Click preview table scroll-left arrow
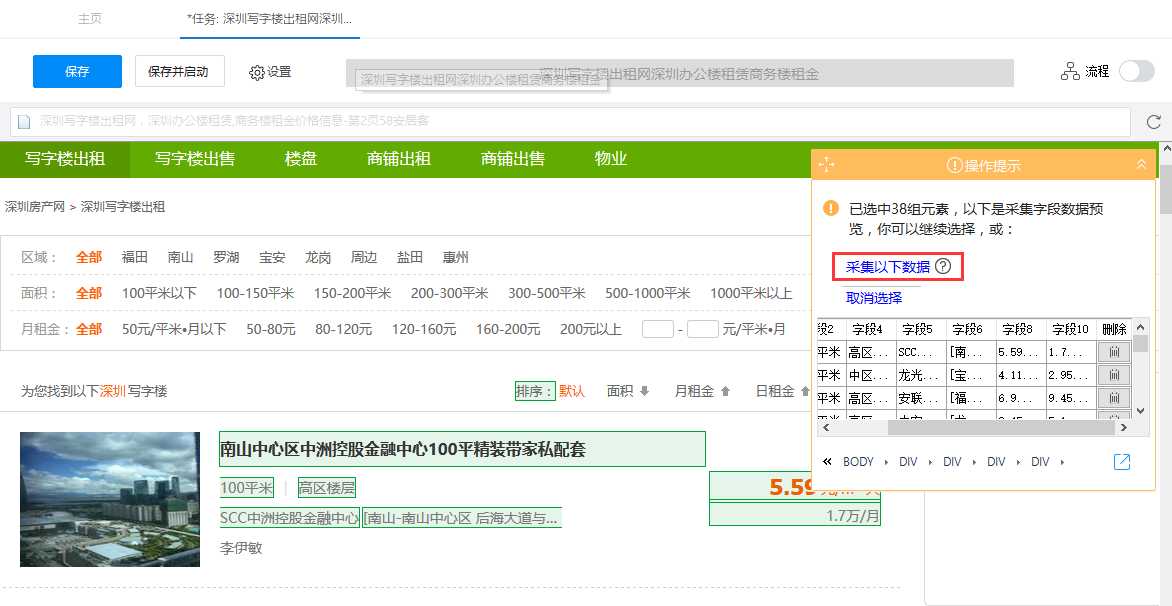 click(824, 428)
